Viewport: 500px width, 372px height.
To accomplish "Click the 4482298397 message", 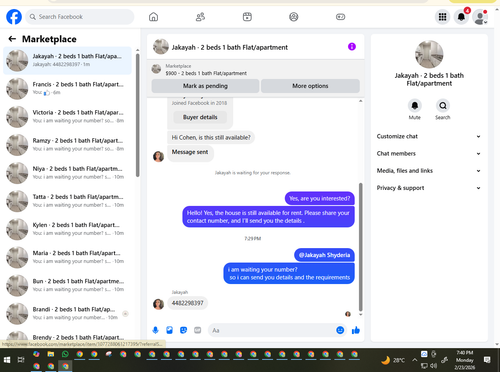I will 187,303.
